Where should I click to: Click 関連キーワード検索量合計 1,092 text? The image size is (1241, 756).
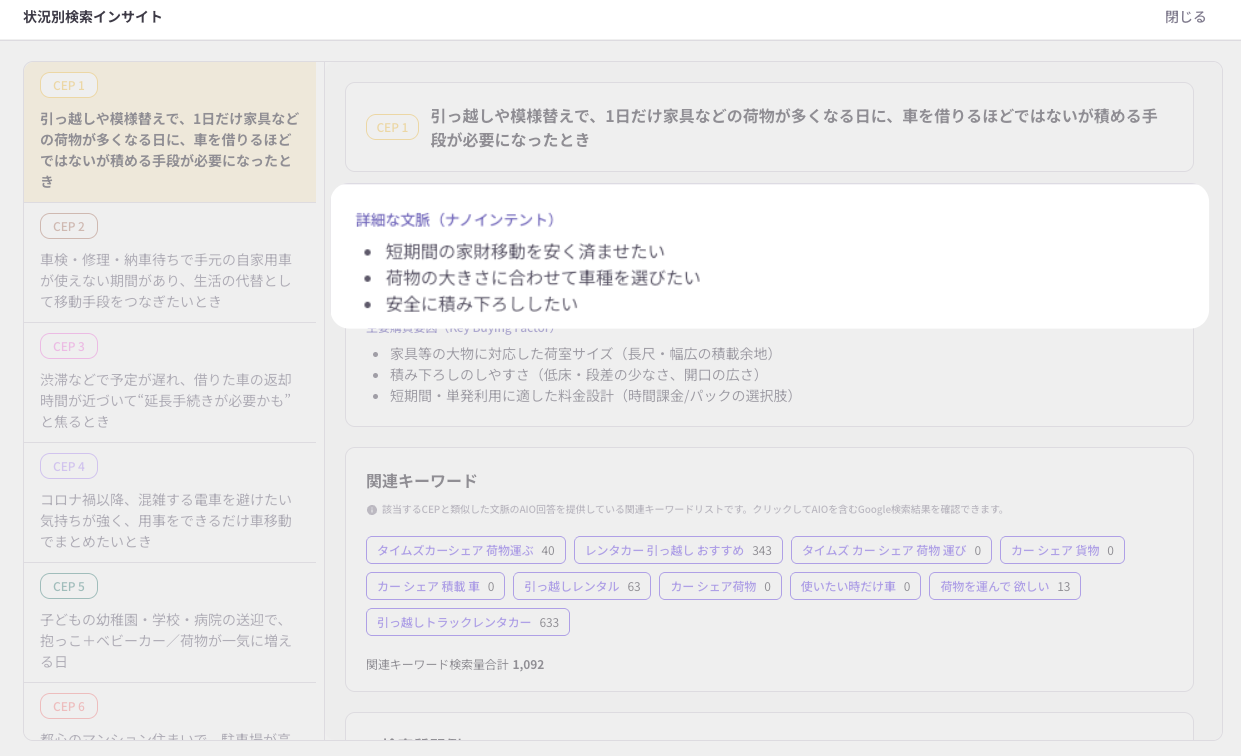455,664
